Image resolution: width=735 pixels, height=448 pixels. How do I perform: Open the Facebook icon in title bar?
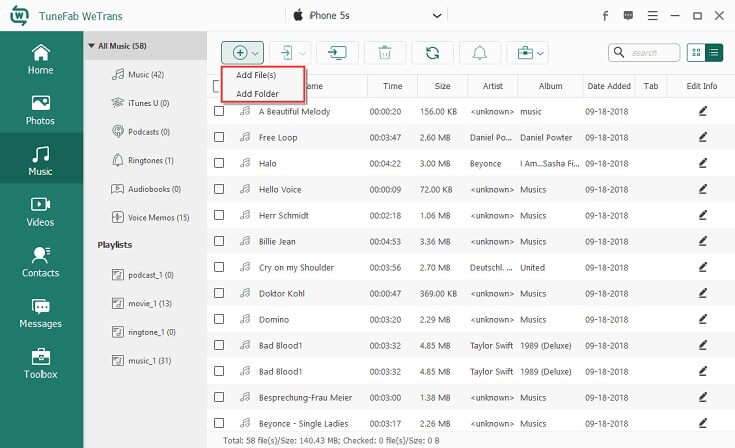click(x=605, y=16)
